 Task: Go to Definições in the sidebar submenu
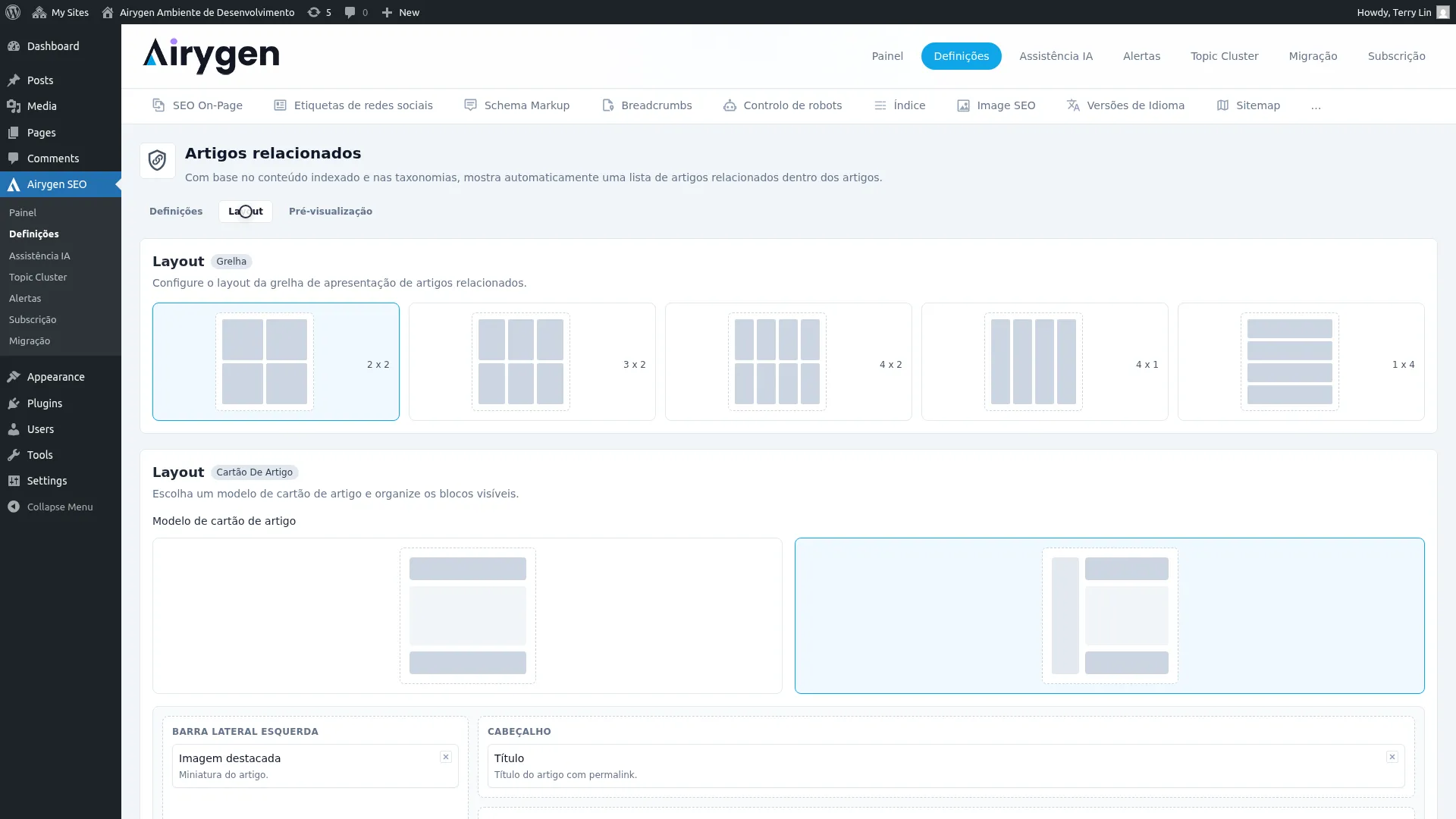pos(34,234)
